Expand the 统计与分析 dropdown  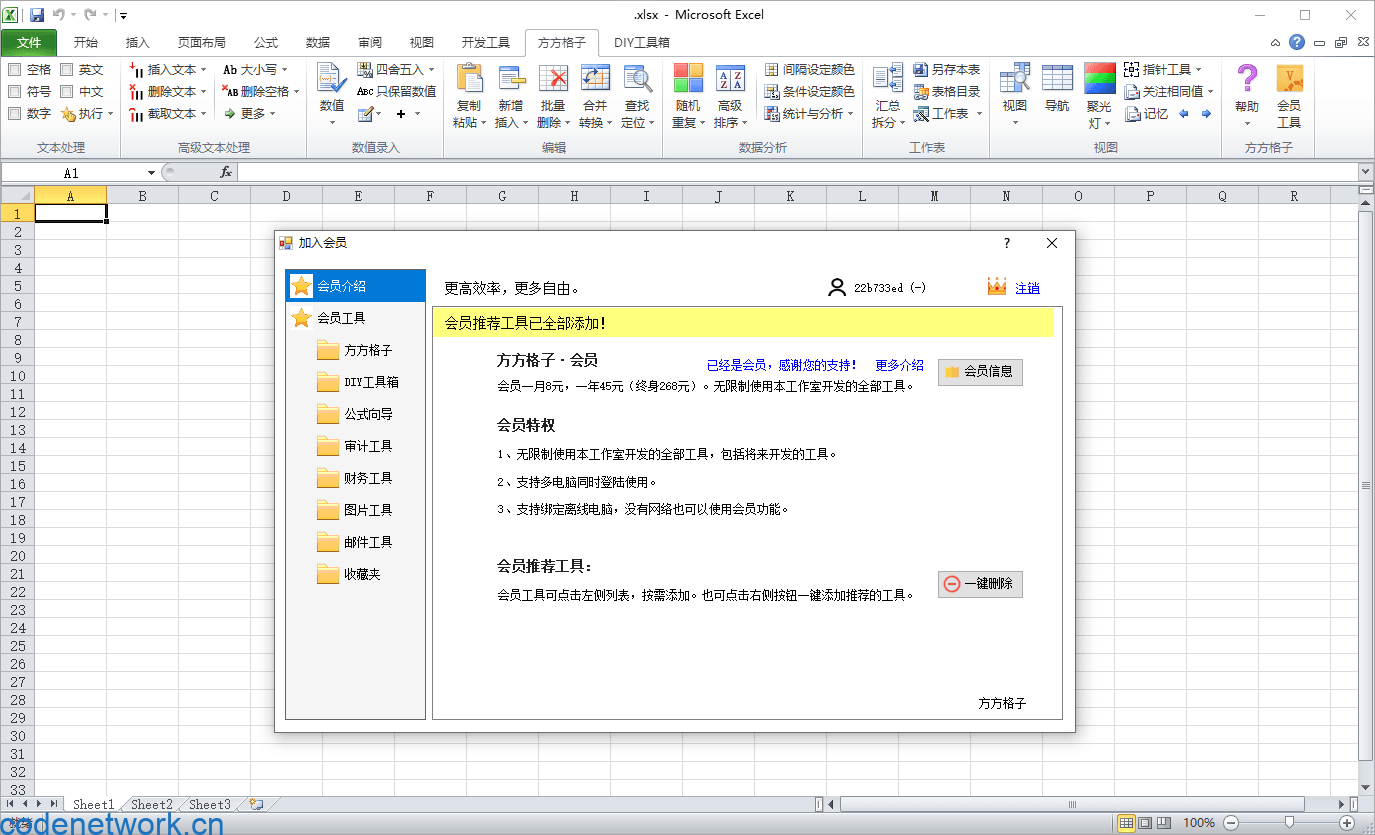click(850, 114)
